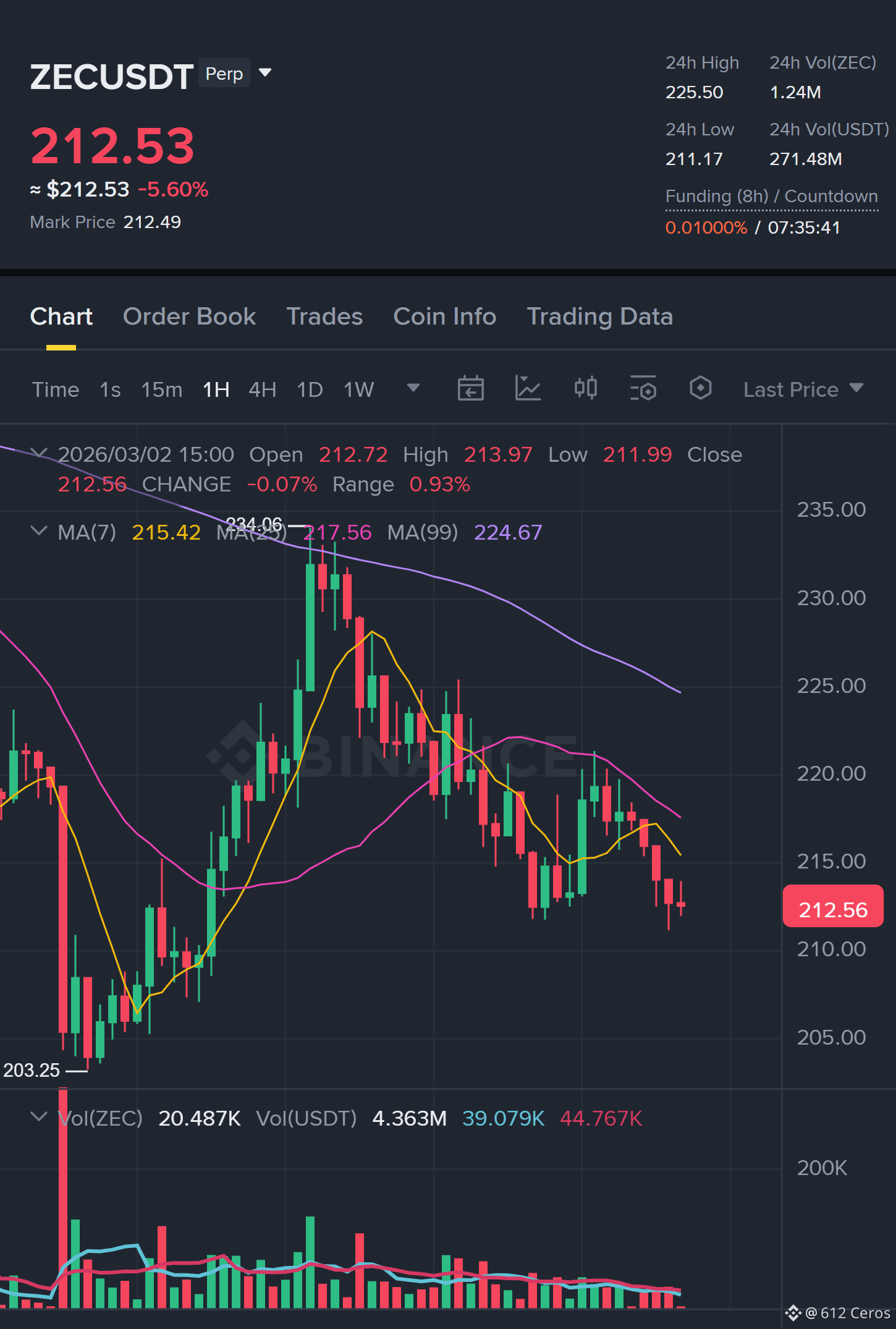The height and width of the screenshot is (1329, 896).
Task: Collapse the Vol(ZEC) volume legend chevron
Action: pos(39,1117)
